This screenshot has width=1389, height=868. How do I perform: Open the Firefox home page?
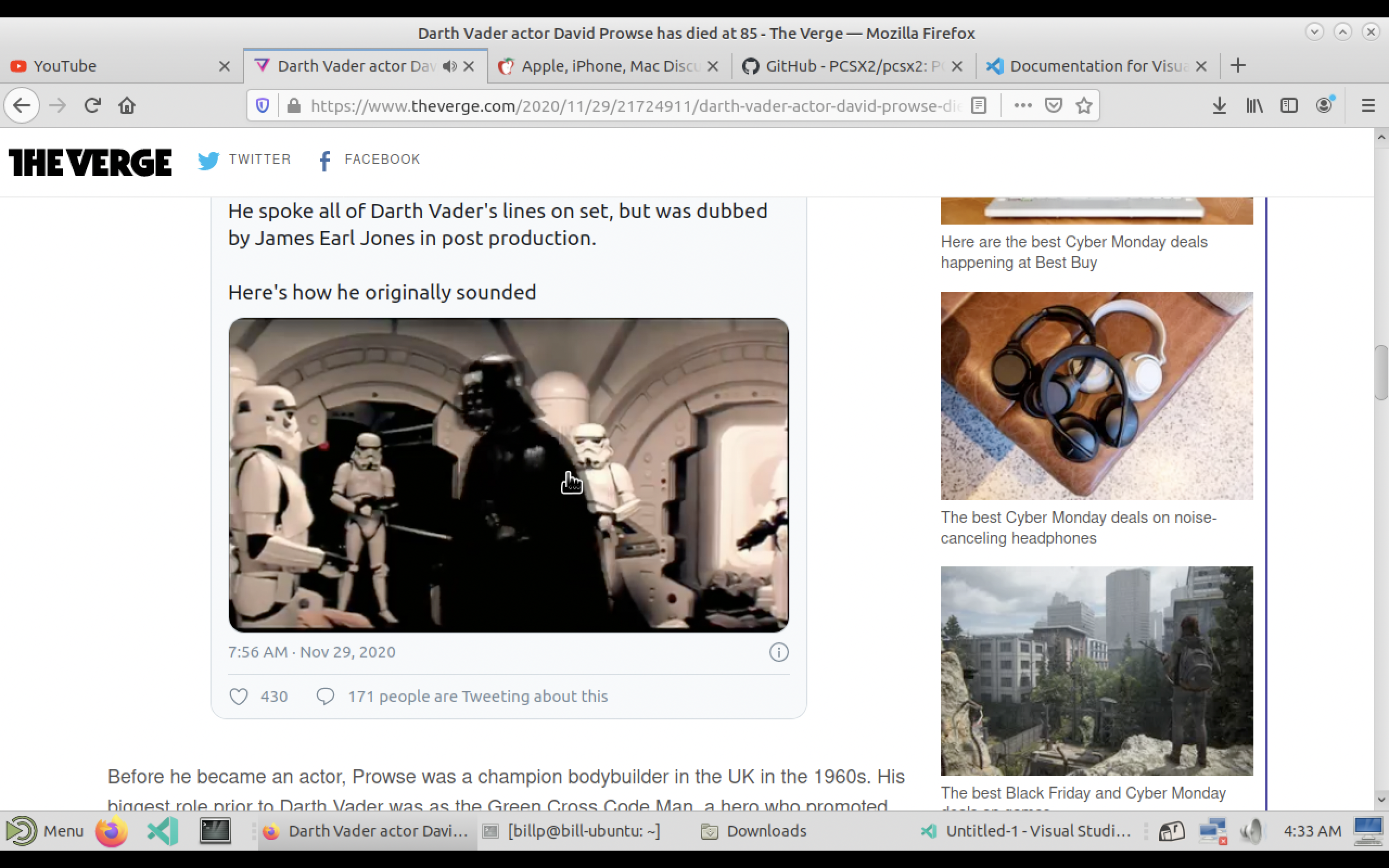coord(127,106)
